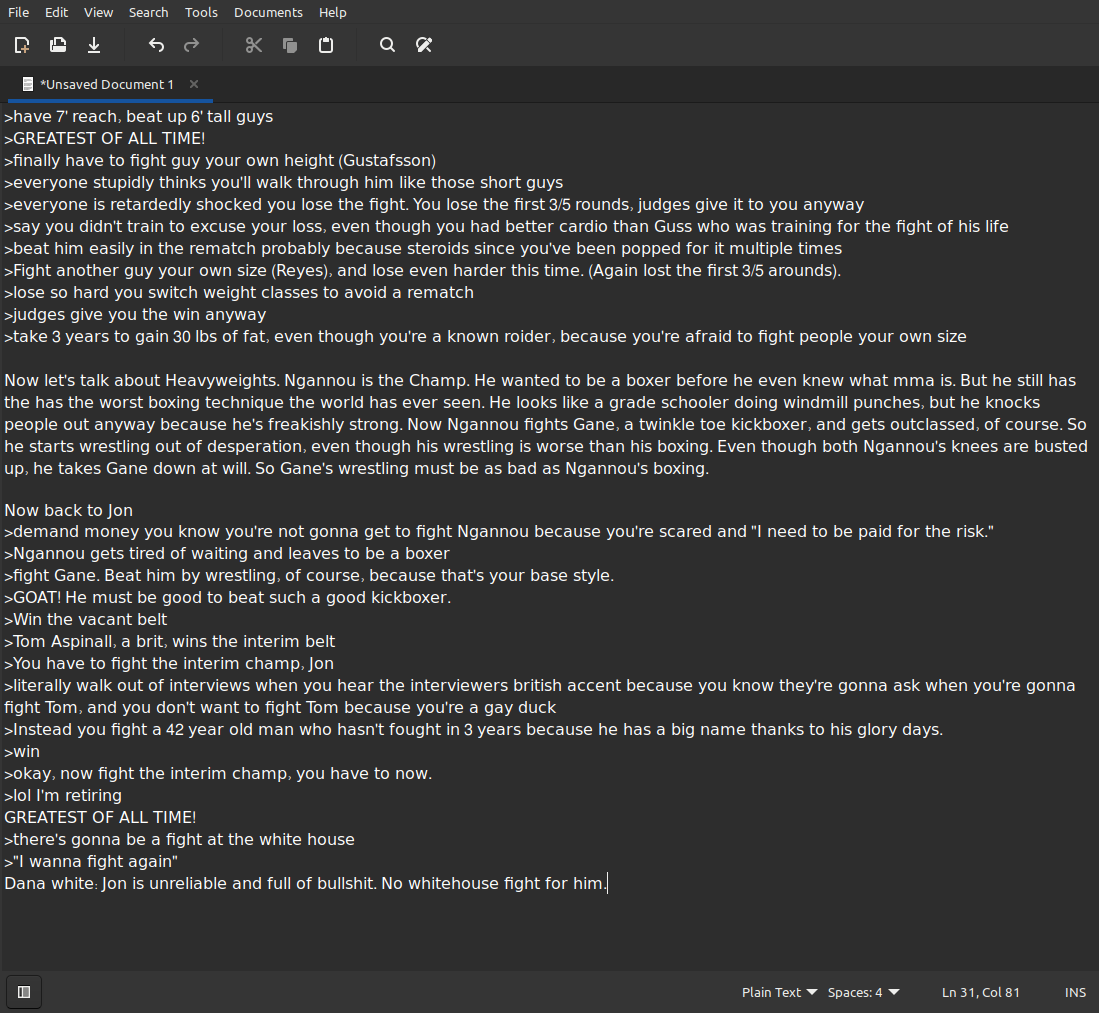
Task: Open the View menu
Action: tap(98, 13)
